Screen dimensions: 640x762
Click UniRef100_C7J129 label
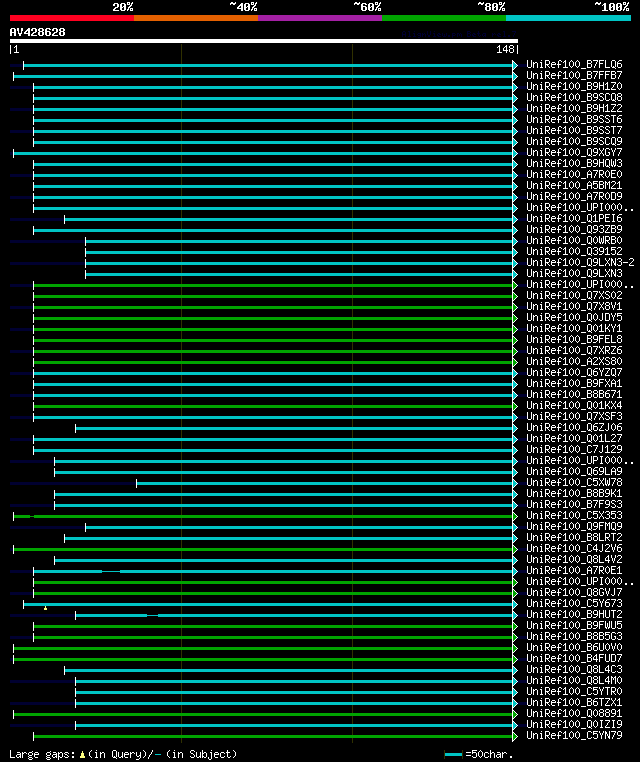pos(574,450)
